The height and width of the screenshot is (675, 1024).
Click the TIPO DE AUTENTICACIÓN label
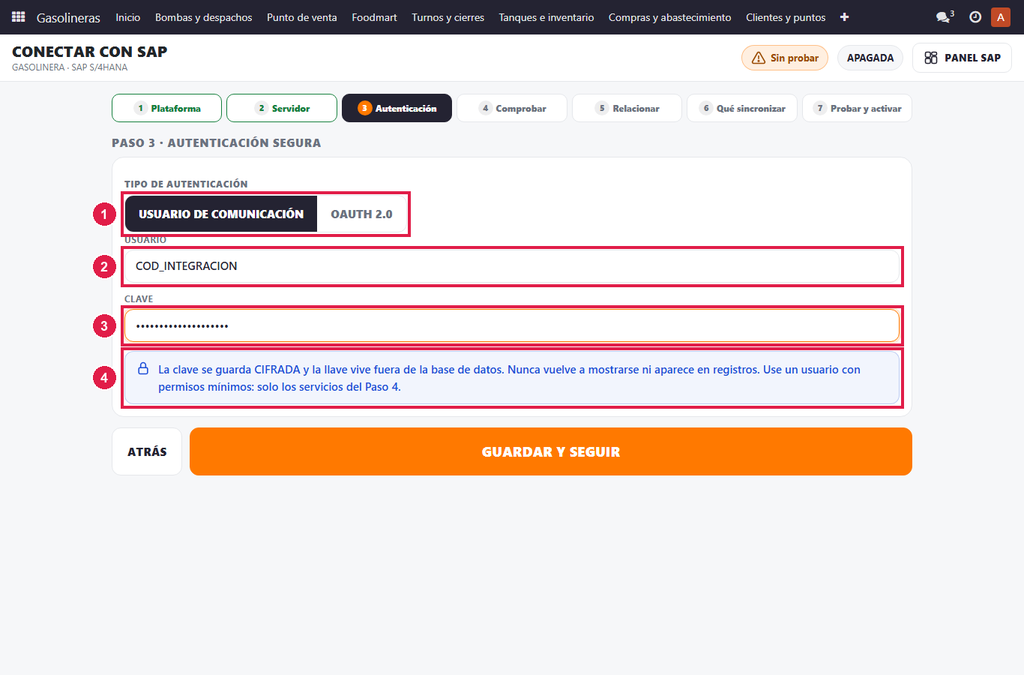pos(186,184)
